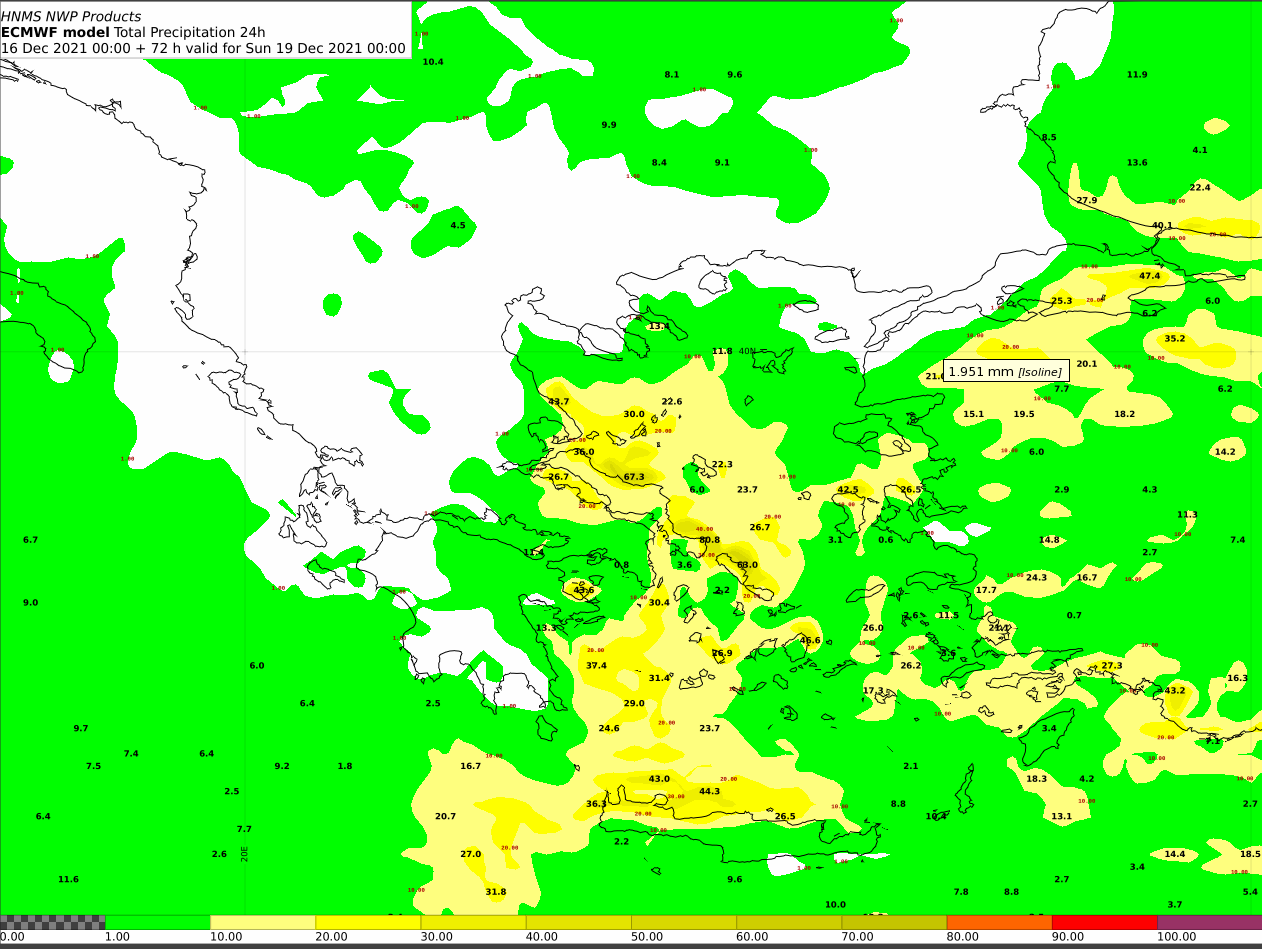Click the 40N latitude label

pos(747,351)
